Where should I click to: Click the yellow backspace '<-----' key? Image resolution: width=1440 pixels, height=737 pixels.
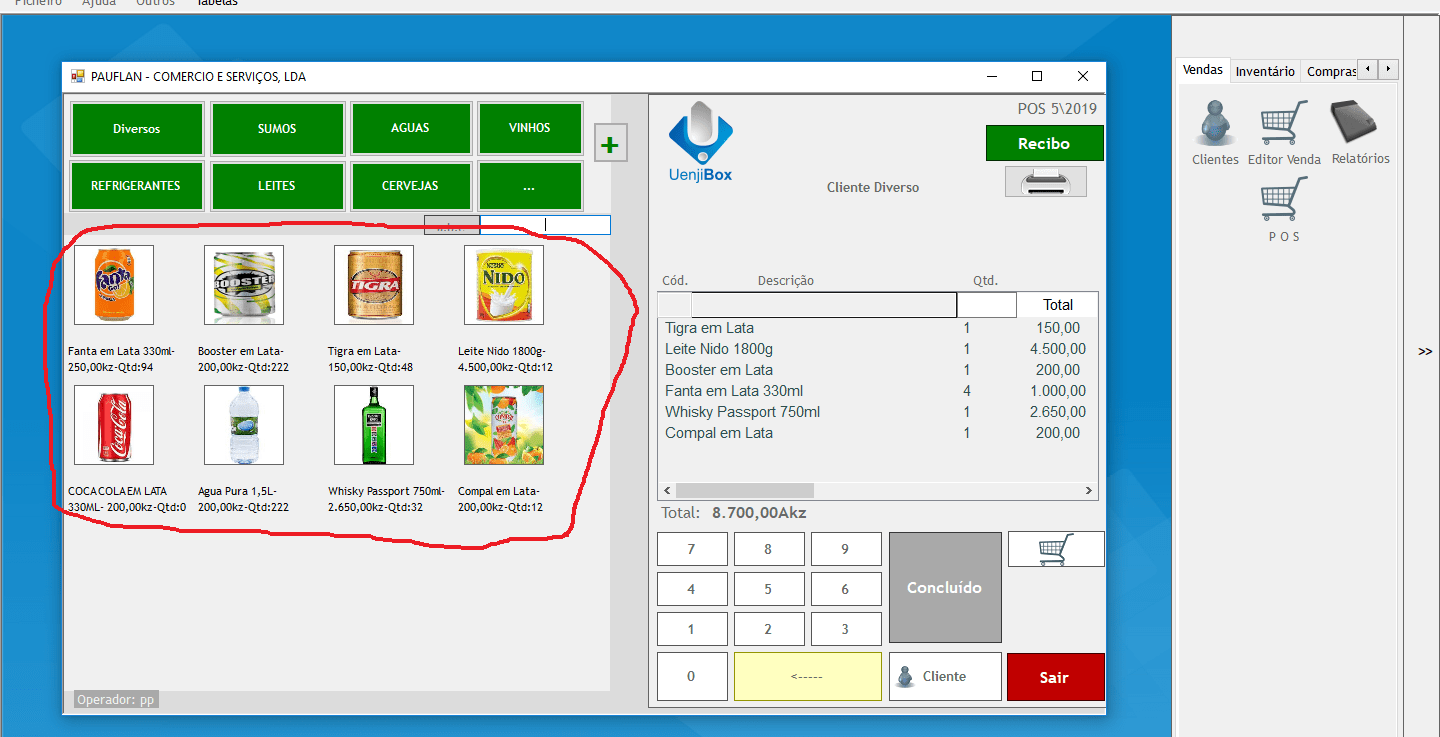pyautogui.click(x=808, y=676)
